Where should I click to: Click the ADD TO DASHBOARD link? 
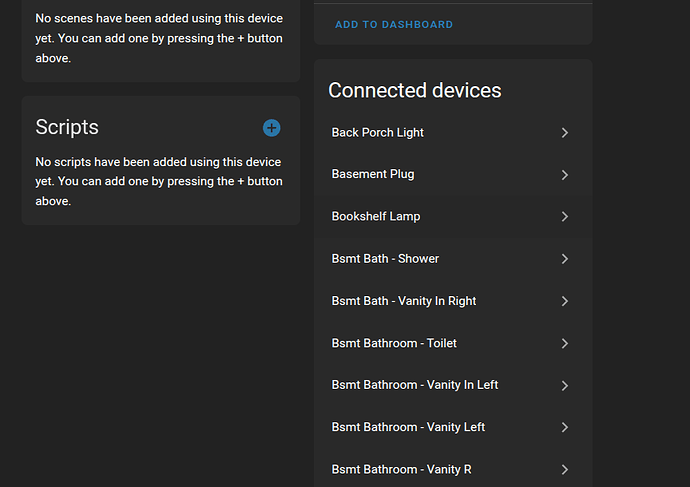(394, 25)
